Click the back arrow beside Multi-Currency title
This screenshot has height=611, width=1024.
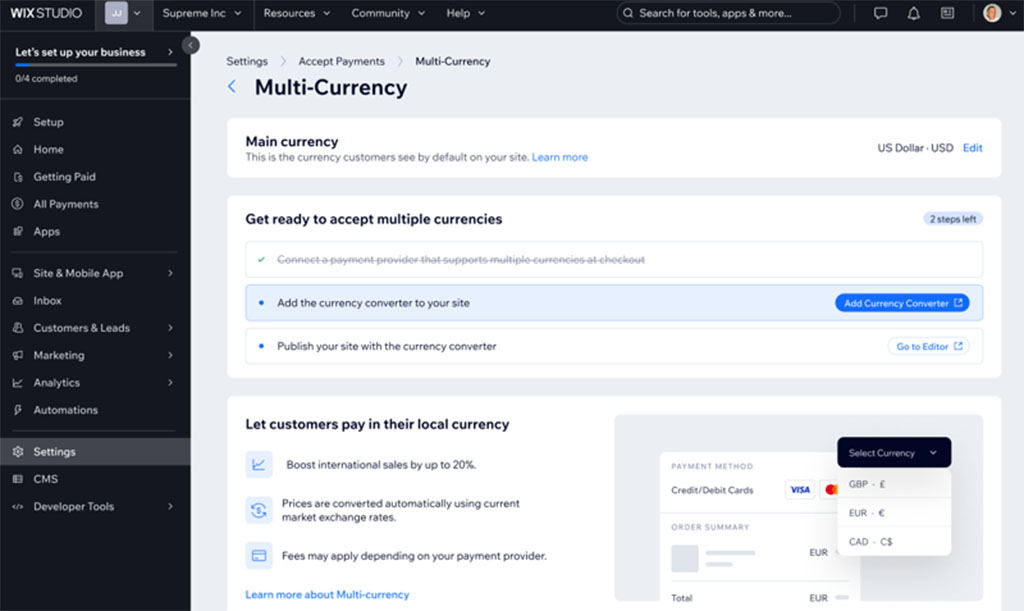[232, 86]
